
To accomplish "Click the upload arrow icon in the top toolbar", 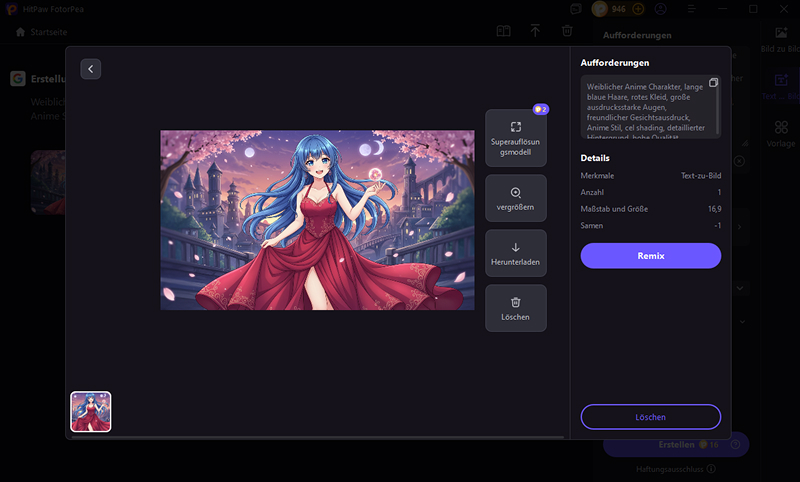I will (535, 31).
